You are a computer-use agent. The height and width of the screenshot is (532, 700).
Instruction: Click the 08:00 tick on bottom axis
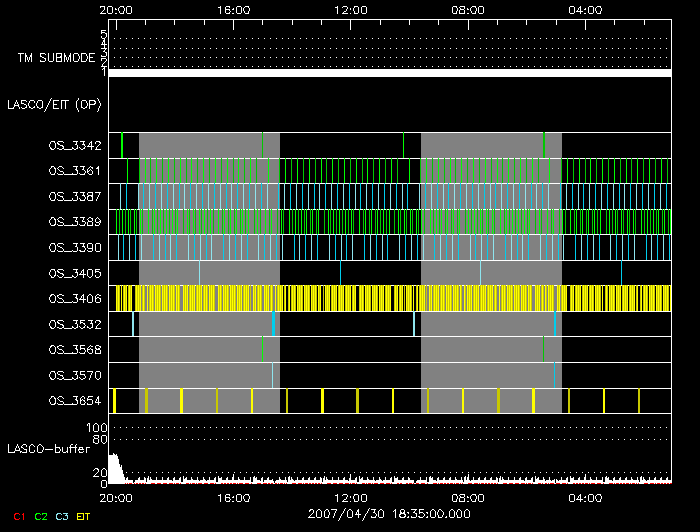467,495
